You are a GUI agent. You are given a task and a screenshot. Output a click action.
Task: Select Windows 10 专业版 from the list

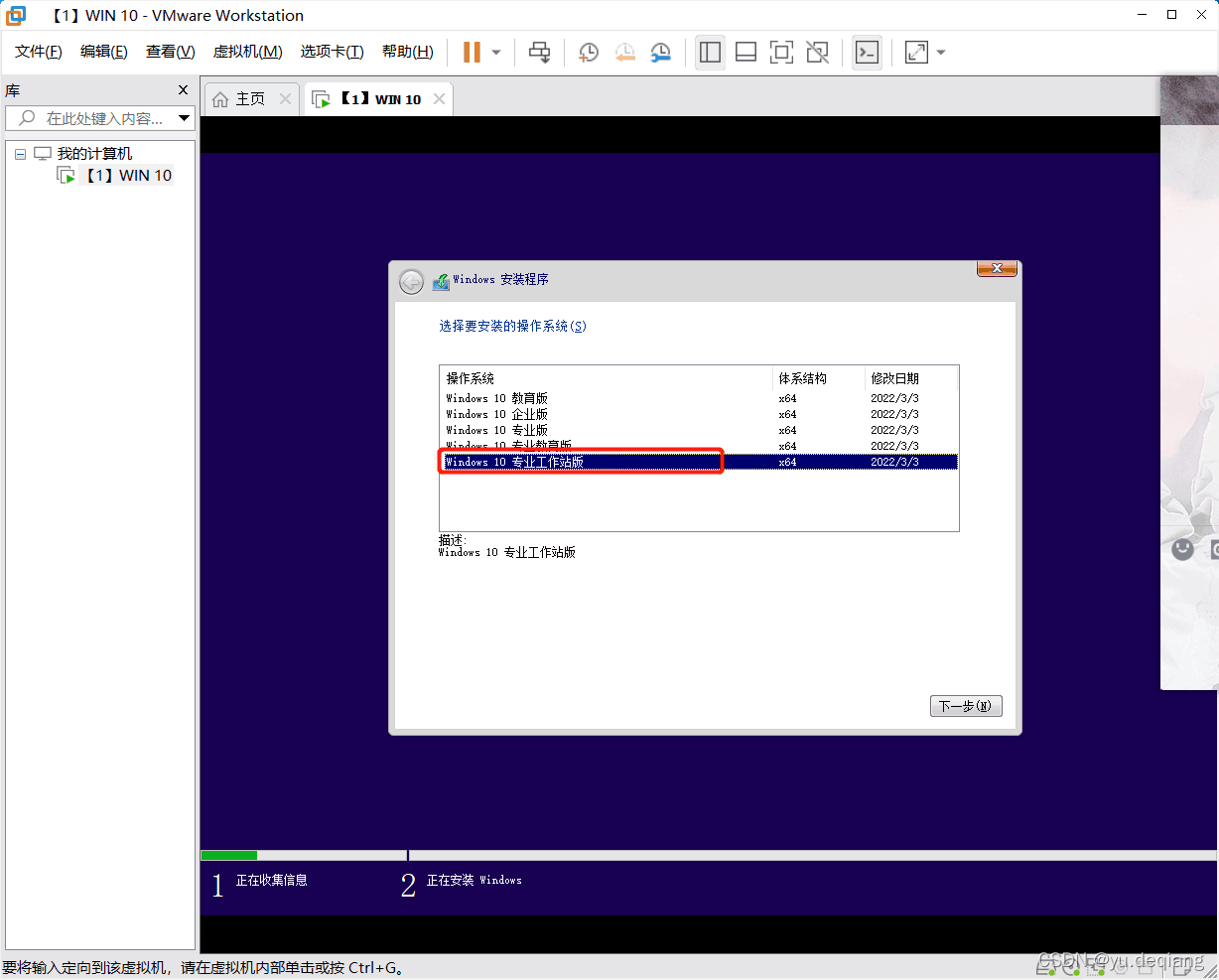coord(699,430)
